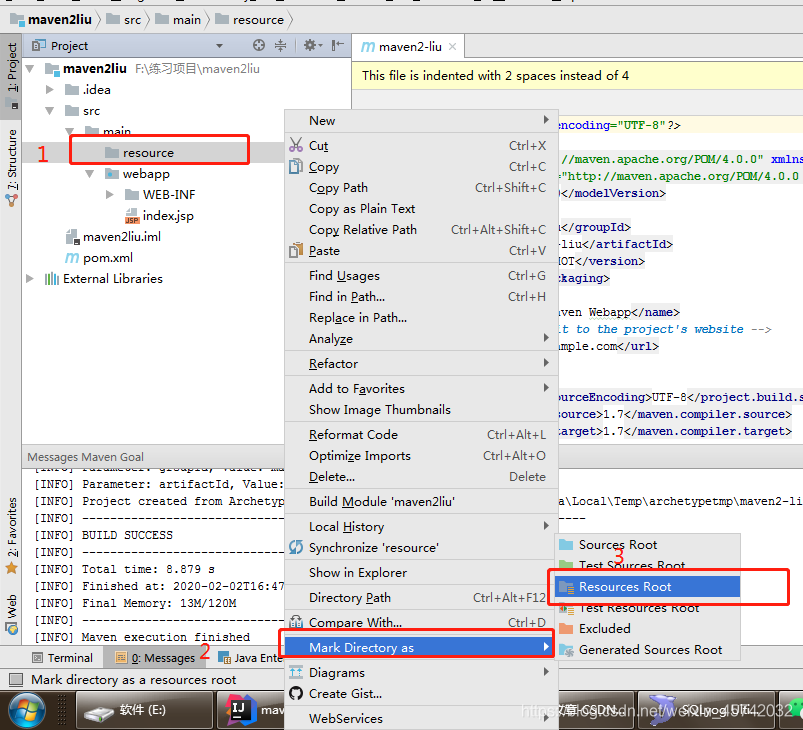The height and width of the screenshot is (730, 803).
Task: Open the Structure side tab
Action: (11, 168)
